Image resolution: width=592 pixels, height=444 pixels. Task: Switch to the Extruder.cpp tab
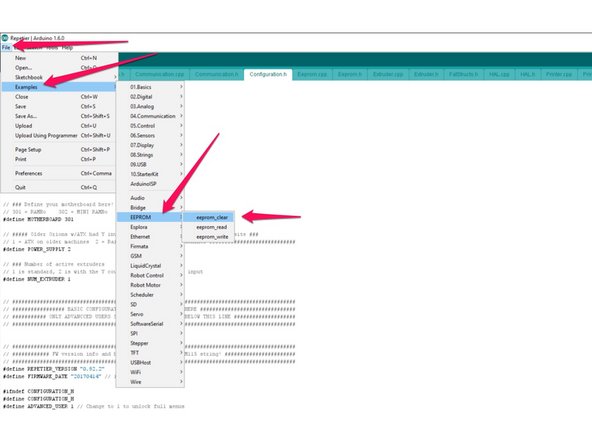(x=388, y=74)
